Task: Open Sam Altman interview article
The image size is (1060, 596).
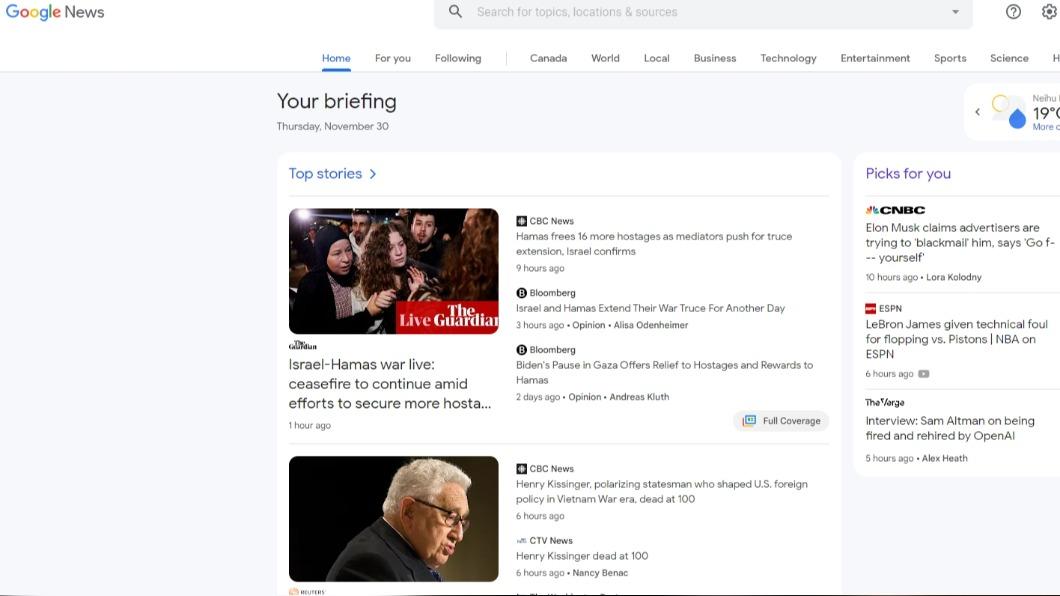Action: click(950, 428)
